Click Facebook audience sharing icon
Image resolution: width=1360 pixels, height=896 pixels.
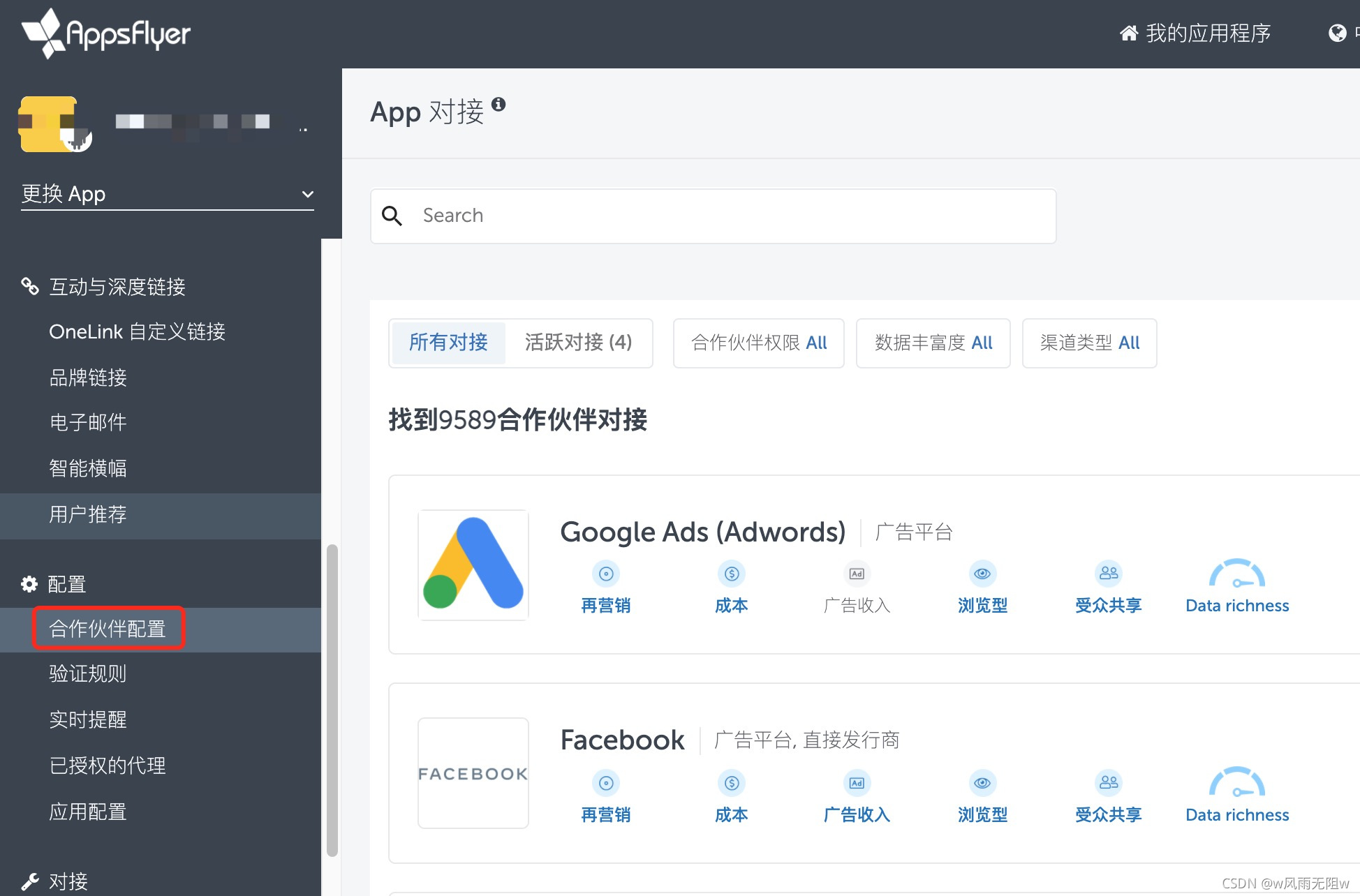[x=1108, y=783]
